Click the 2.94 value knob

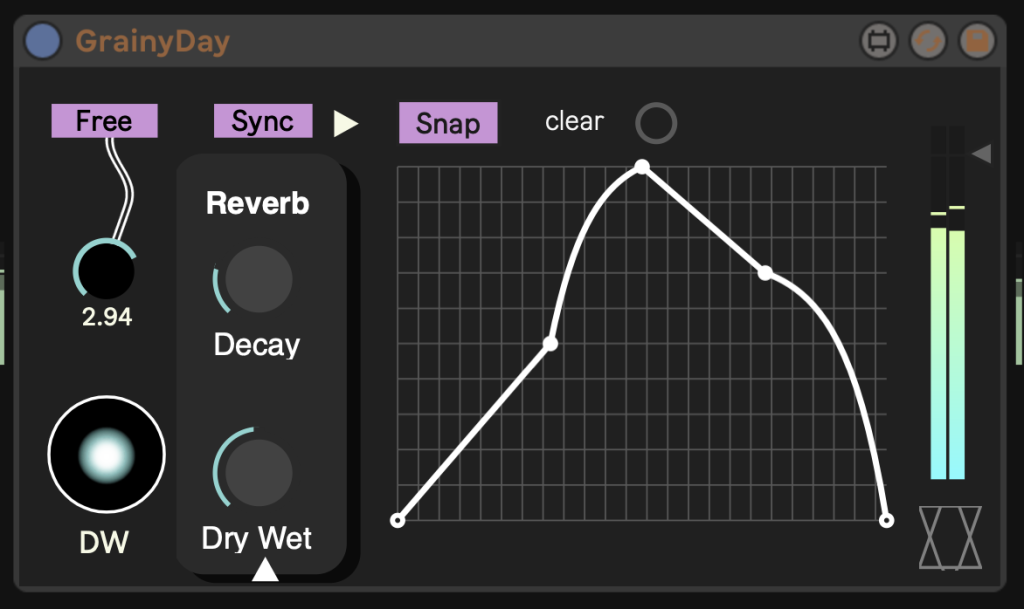coord(106,269)
